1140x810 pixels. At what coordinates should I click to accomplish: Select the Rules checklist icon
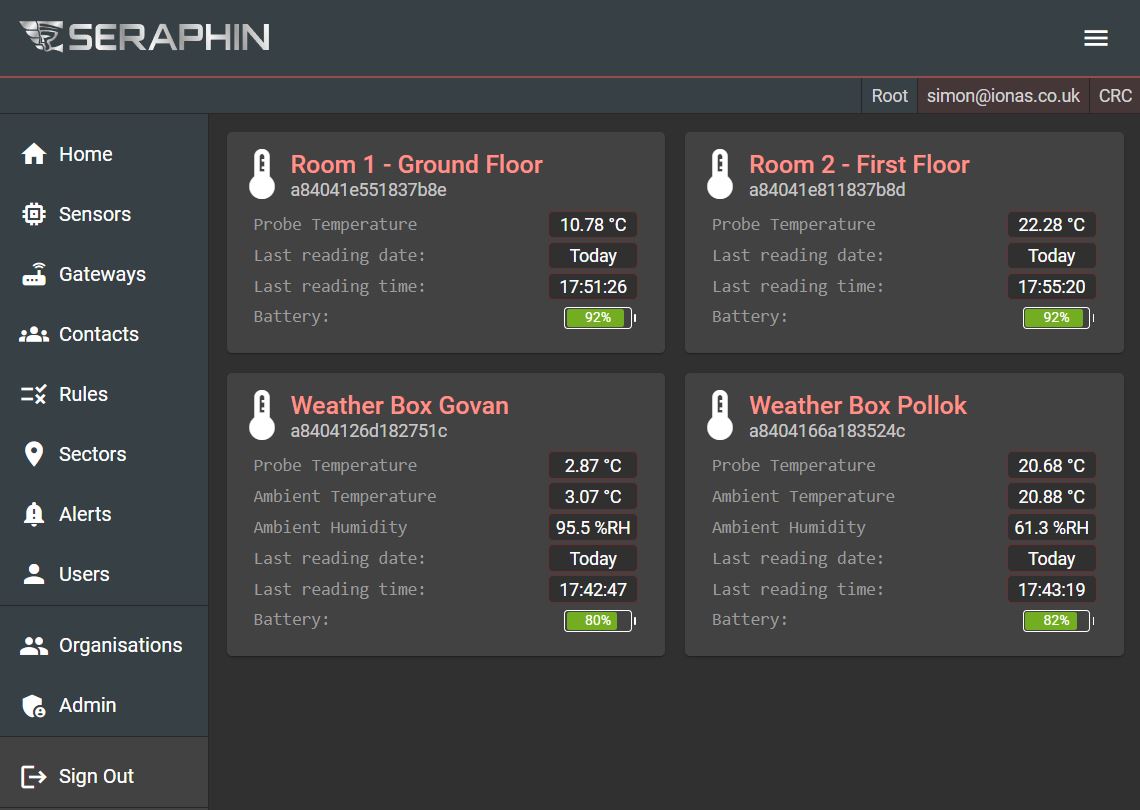[33, 394]
